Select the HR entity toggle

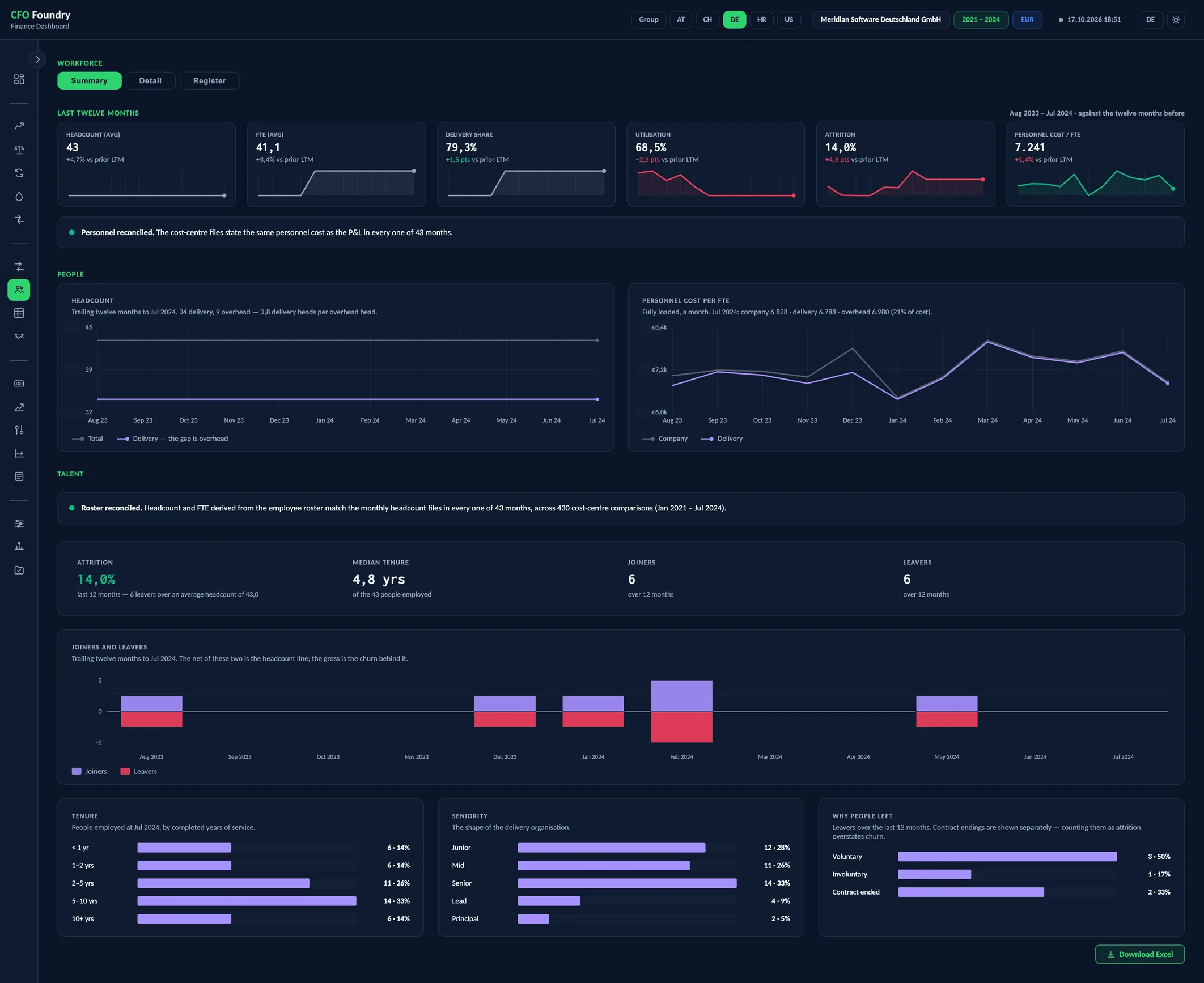tap(762, 20)
